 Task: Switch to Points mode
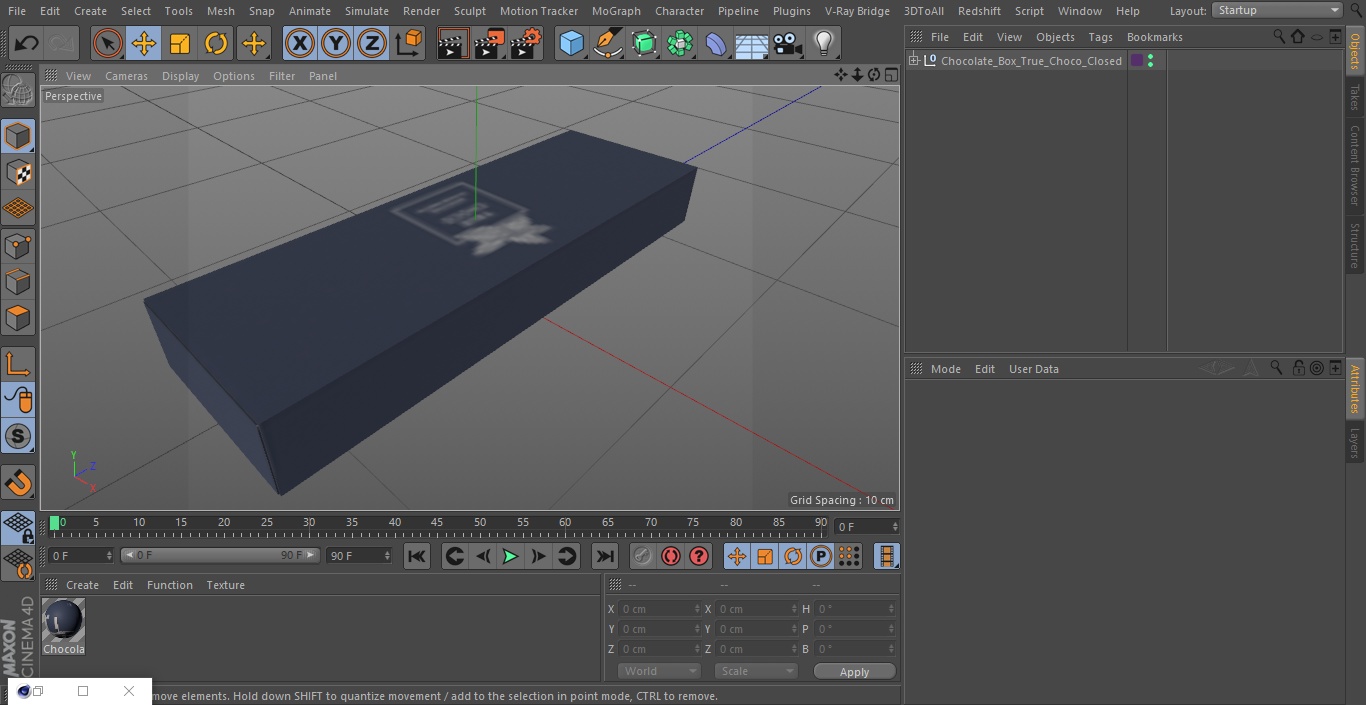coord(18,245)
